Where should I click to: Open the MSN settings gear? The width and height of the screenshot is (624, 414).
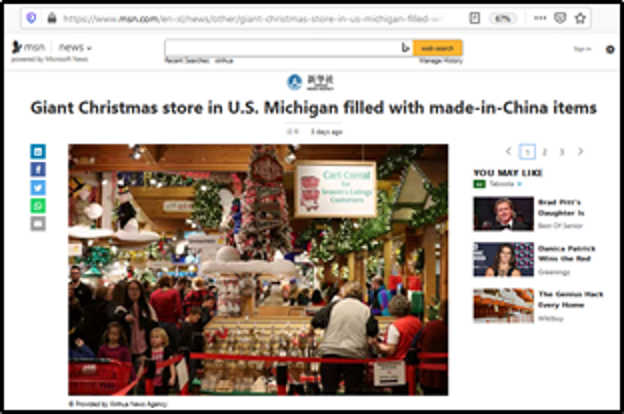point(610,49)
